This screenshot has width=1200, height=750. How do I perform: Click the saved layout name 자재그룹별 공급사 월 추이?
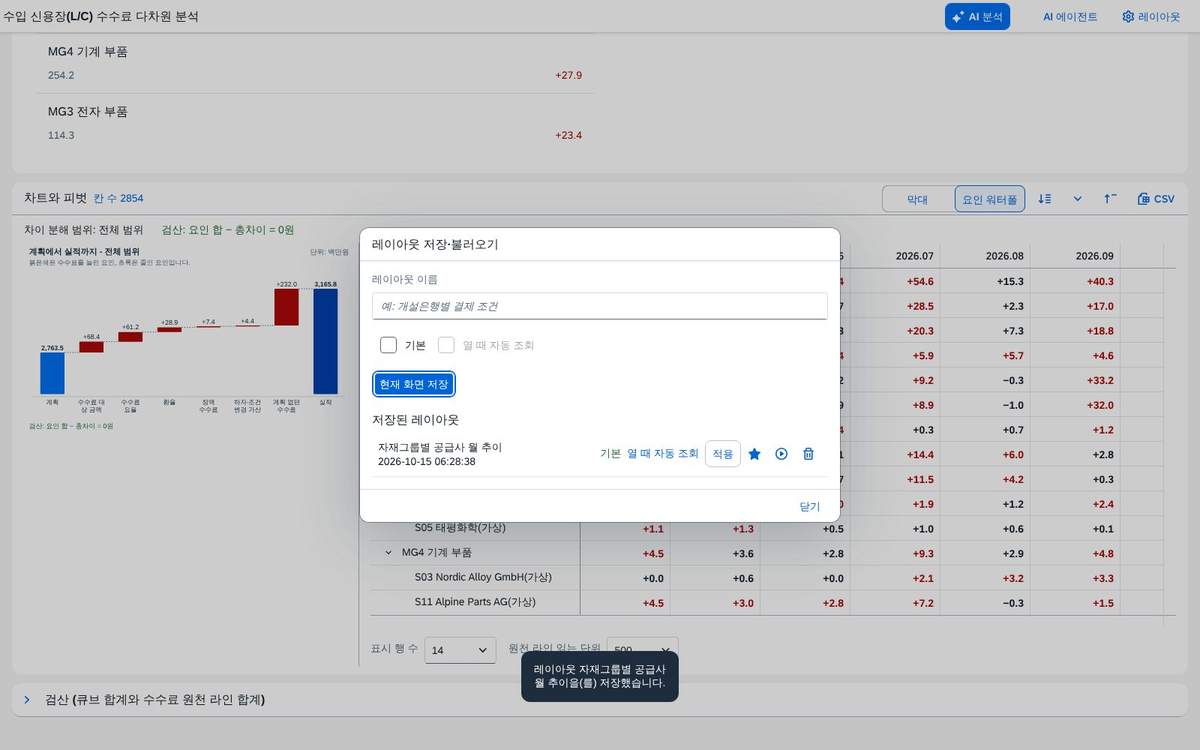[440, 447]
